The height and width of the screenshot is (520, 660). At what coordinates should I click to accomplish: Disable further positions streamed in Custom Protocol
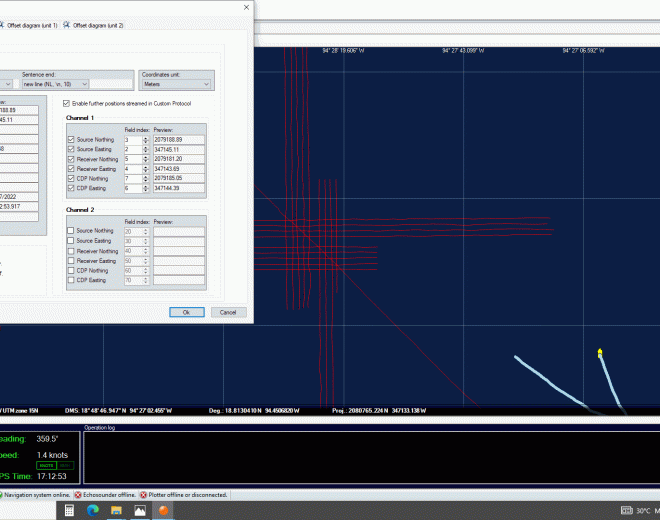(67, 103)
